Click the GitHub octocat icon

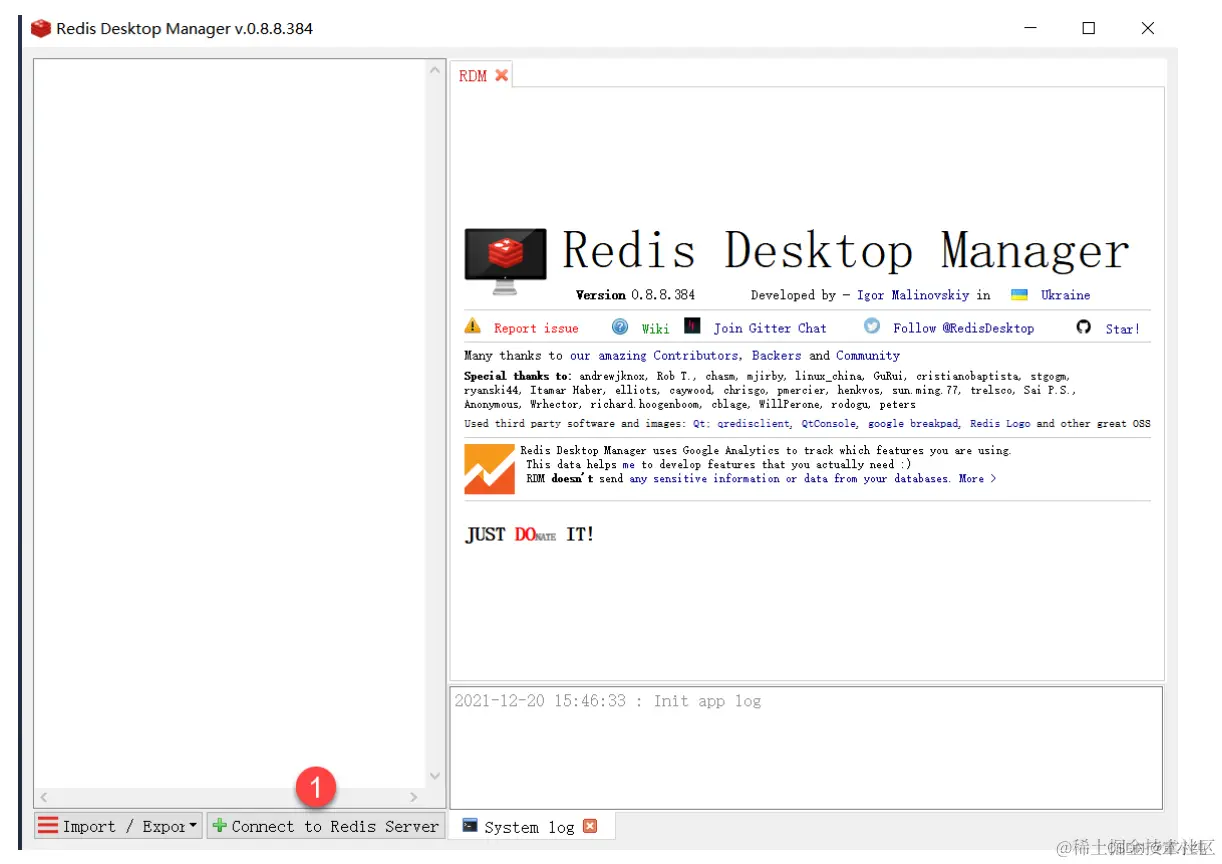click(1083, 326)
